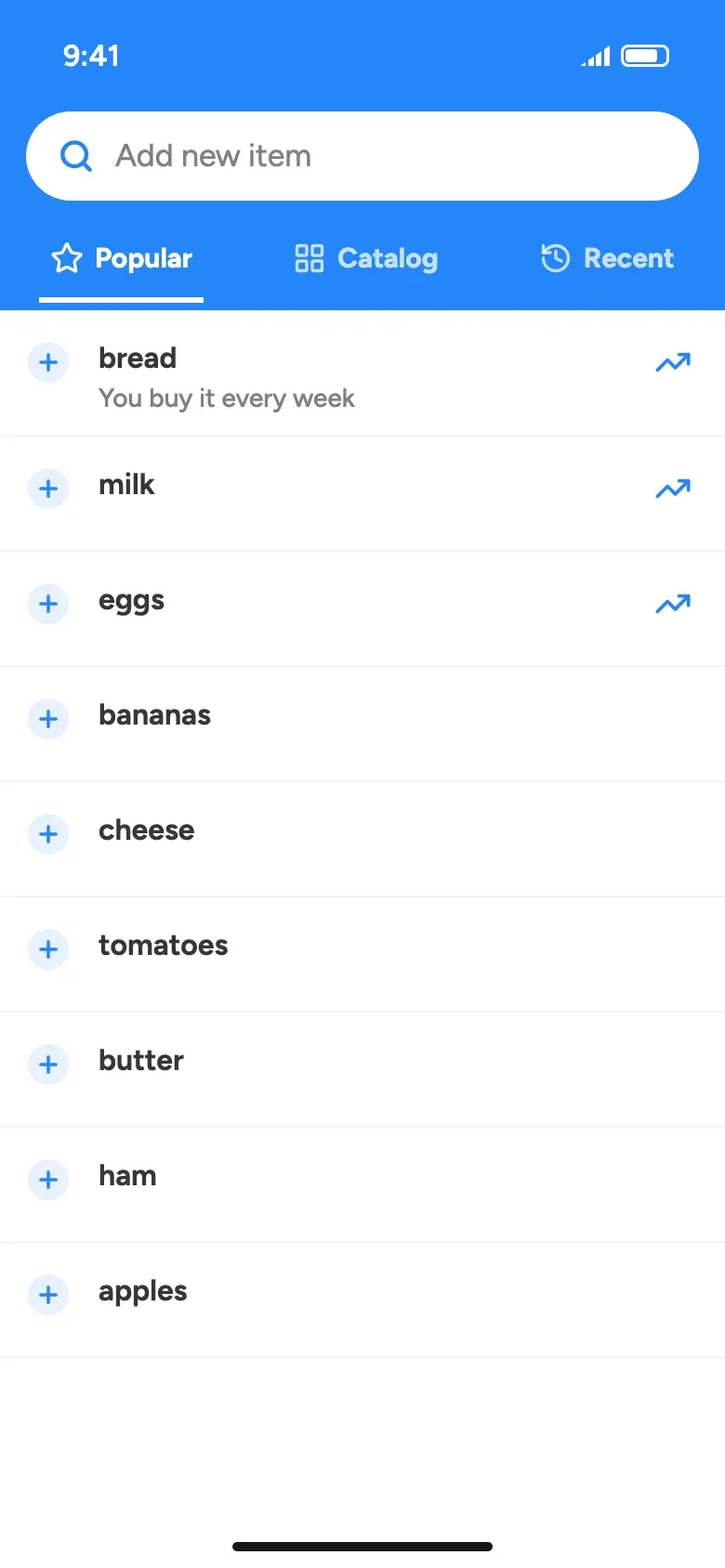Add bread using its plus icon

(x=48, y=362)
